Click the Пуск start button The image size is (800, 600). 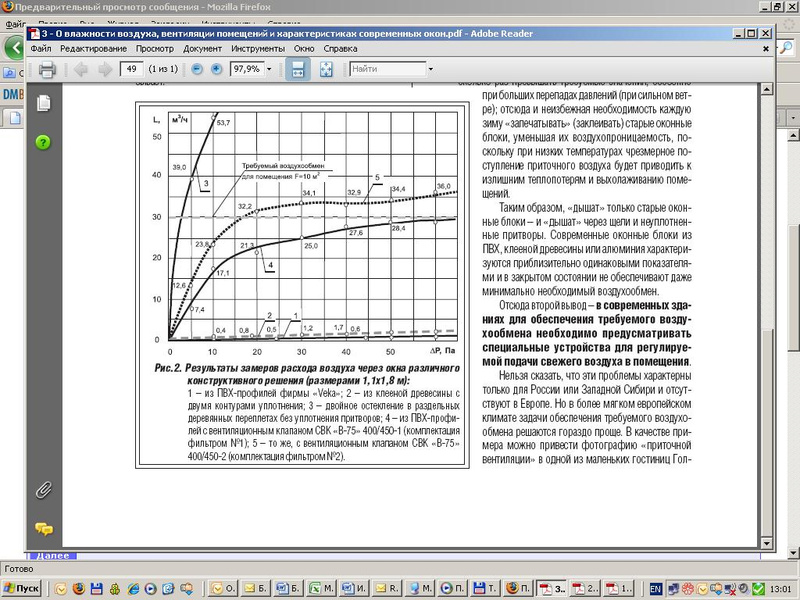tap(21, 588)
